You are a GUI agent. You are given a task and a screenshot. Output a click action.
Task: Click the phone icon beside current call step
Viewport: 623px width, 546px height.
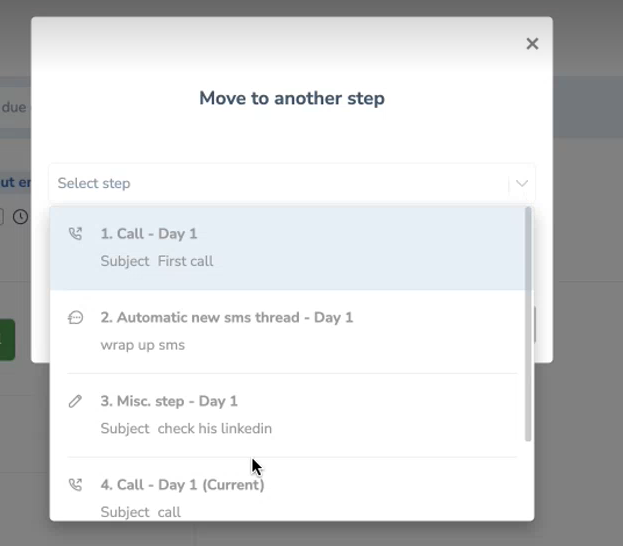point(75,485)
